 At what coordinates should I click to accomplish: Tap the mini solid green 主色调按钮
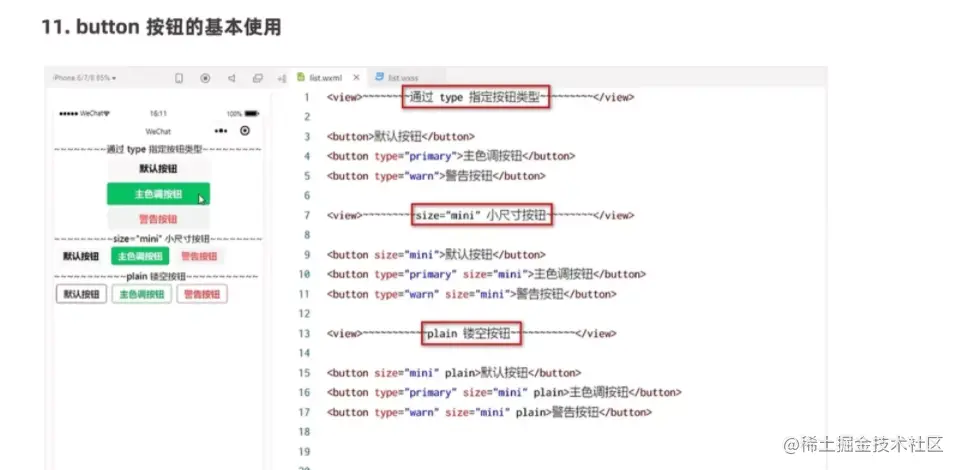coord(140,256)
